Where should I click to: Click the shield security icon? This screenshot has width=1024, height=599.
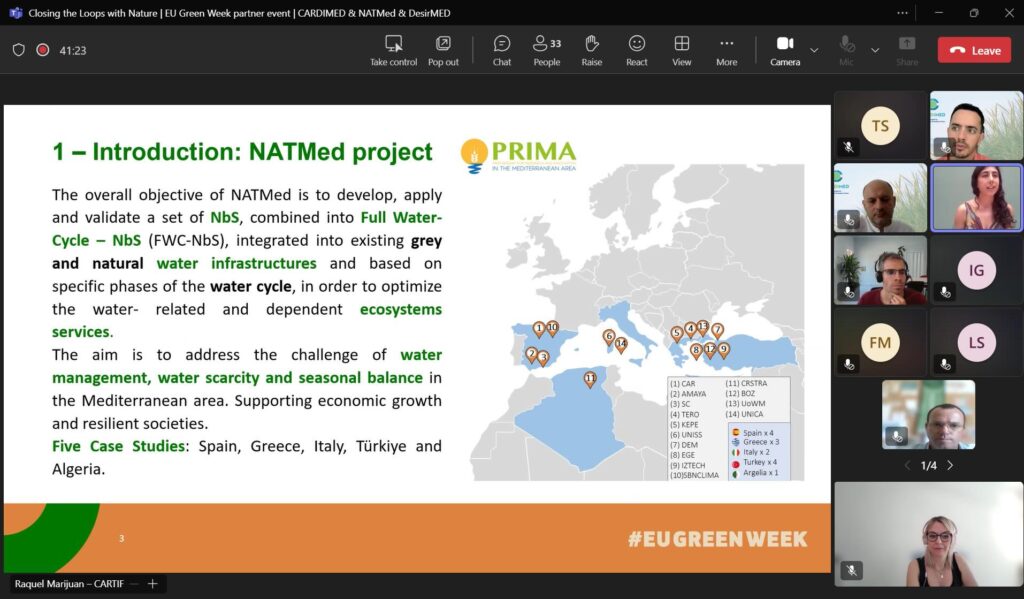click(18, 50)
